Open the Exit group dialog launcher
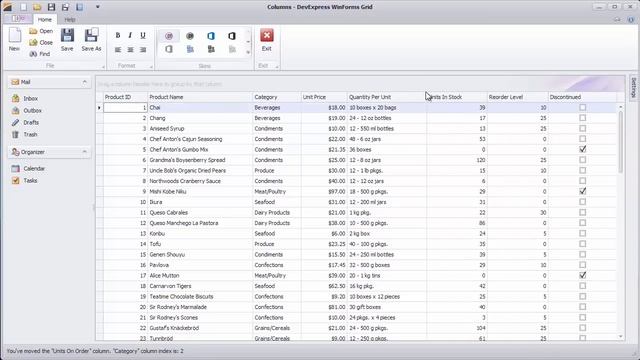This screenshot has width=640, height=360. (277, 67)
